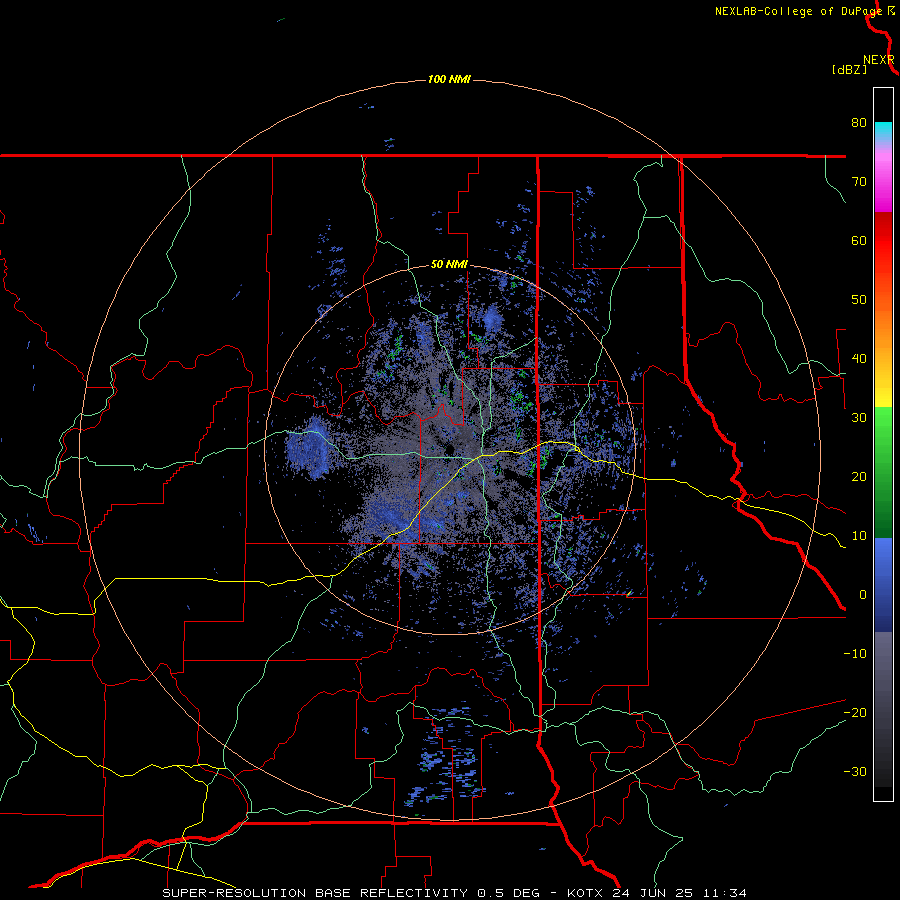Click the '0' value on the dBZ scale

[863, 595]
